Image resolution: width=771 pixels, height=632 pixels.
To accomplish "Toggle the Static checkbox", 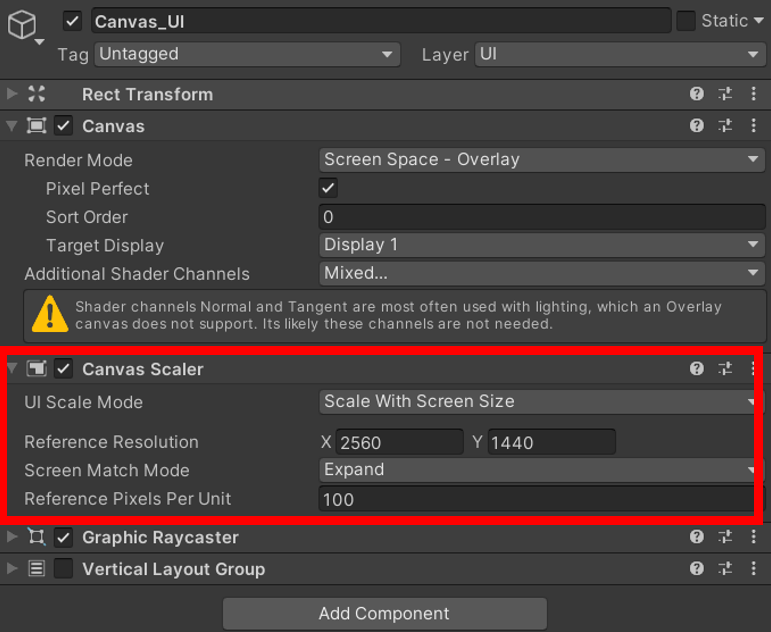I will pos(685,21).
